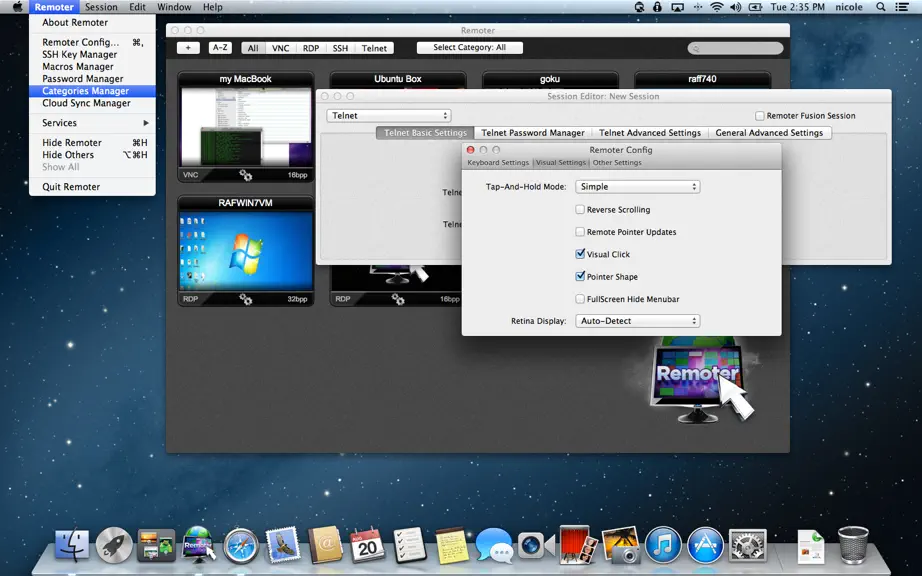Open Remoter Config menu item
This screenshot has height=576, width=922.
point(92,42)
